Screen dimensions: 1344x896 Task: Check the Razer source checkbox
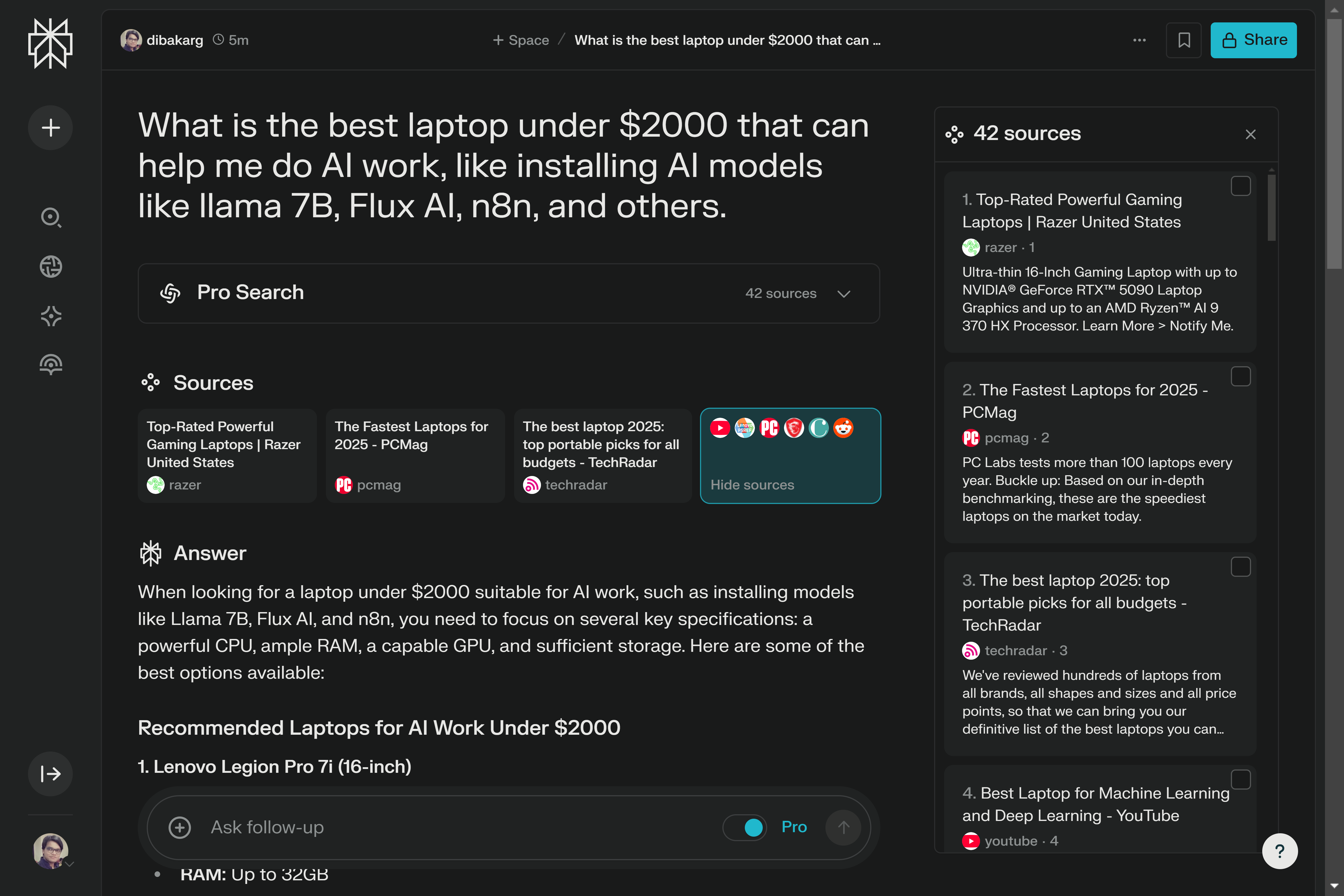tap(1241, 186)
